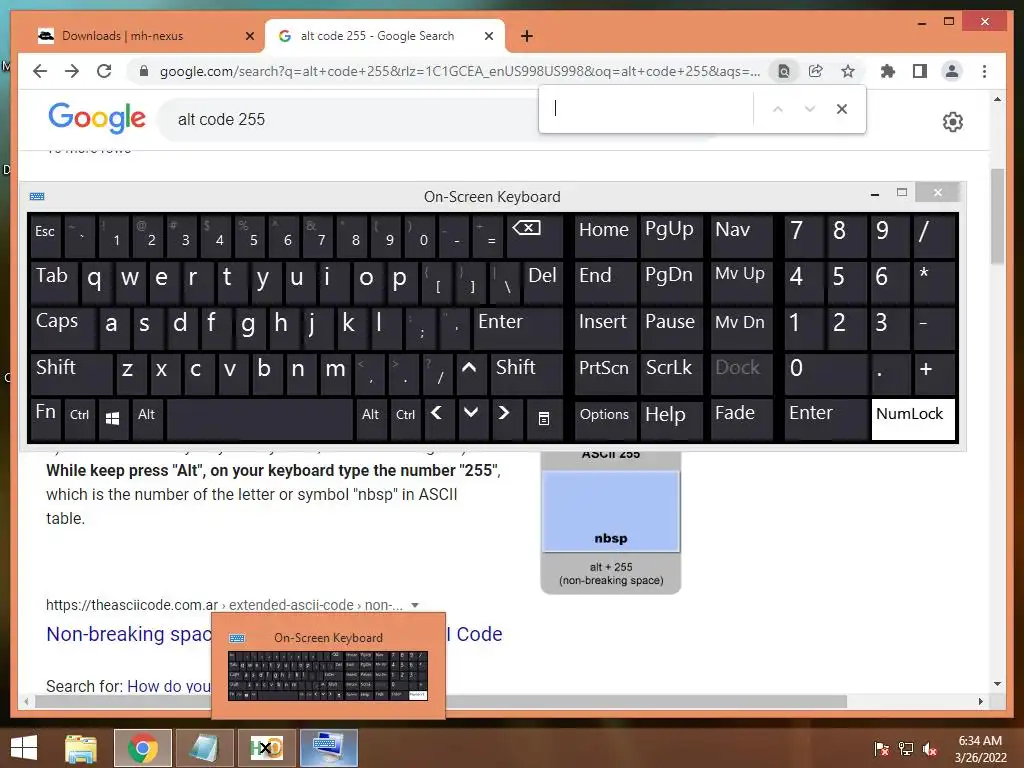Click the Chrome address bar URL

(460, 71)
